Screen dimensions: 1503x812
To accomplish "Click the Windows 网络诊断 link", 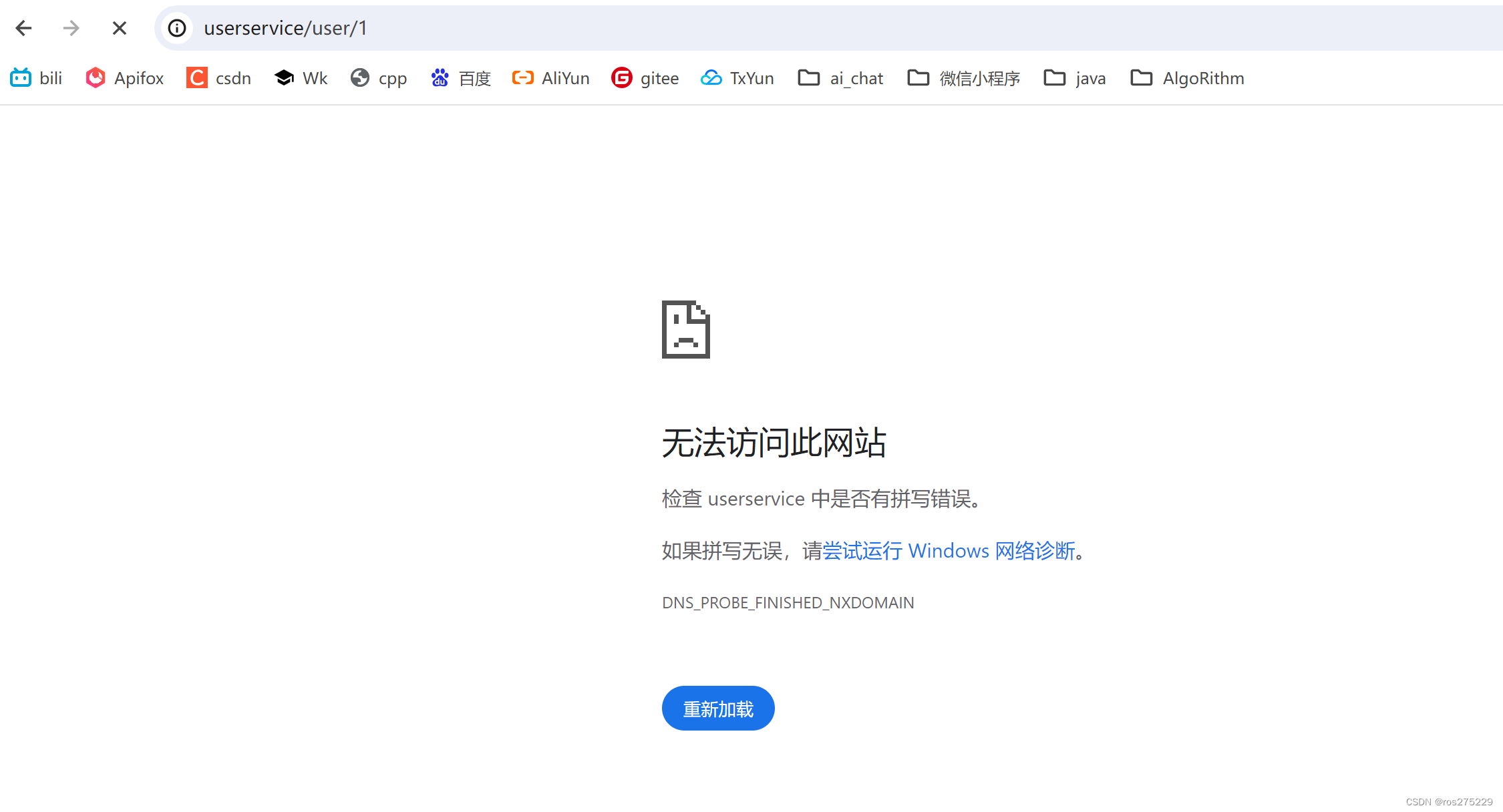I will click(949, 551).
